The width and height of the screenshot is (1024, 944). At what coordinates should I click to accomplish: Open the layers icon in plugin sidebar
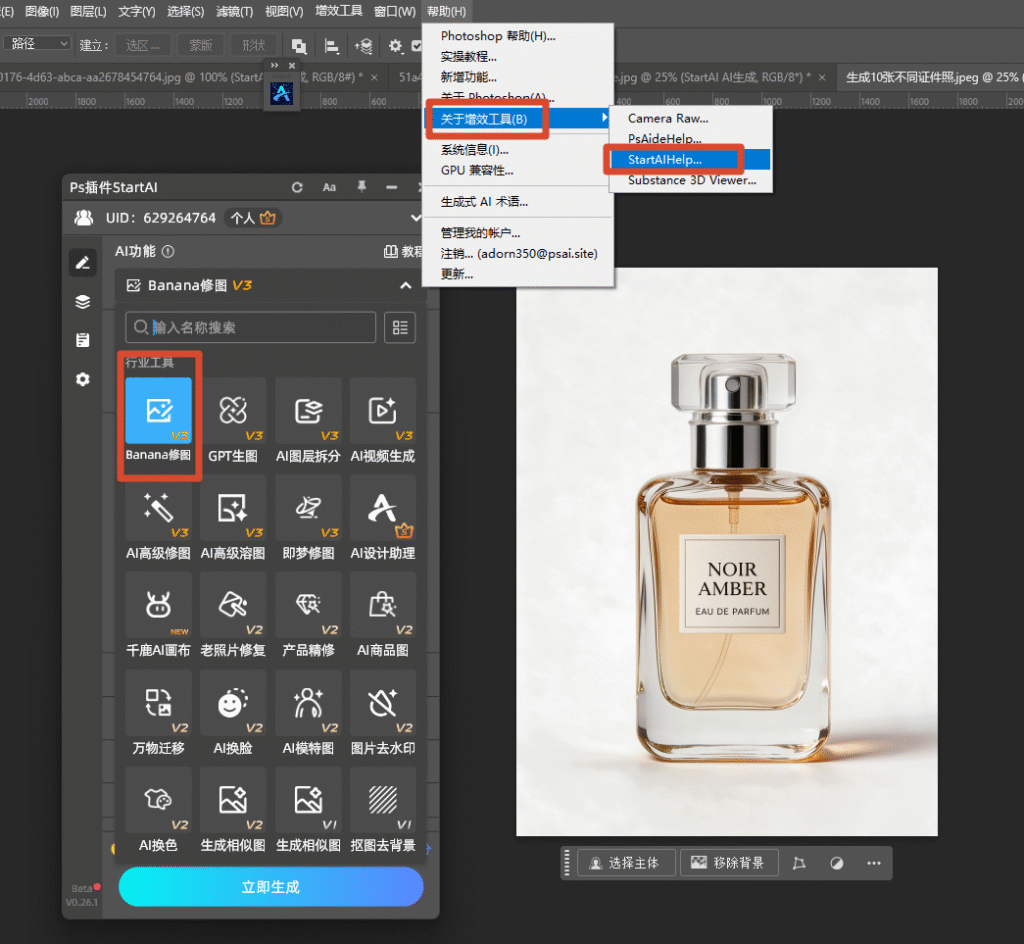(x=83, y=302)
